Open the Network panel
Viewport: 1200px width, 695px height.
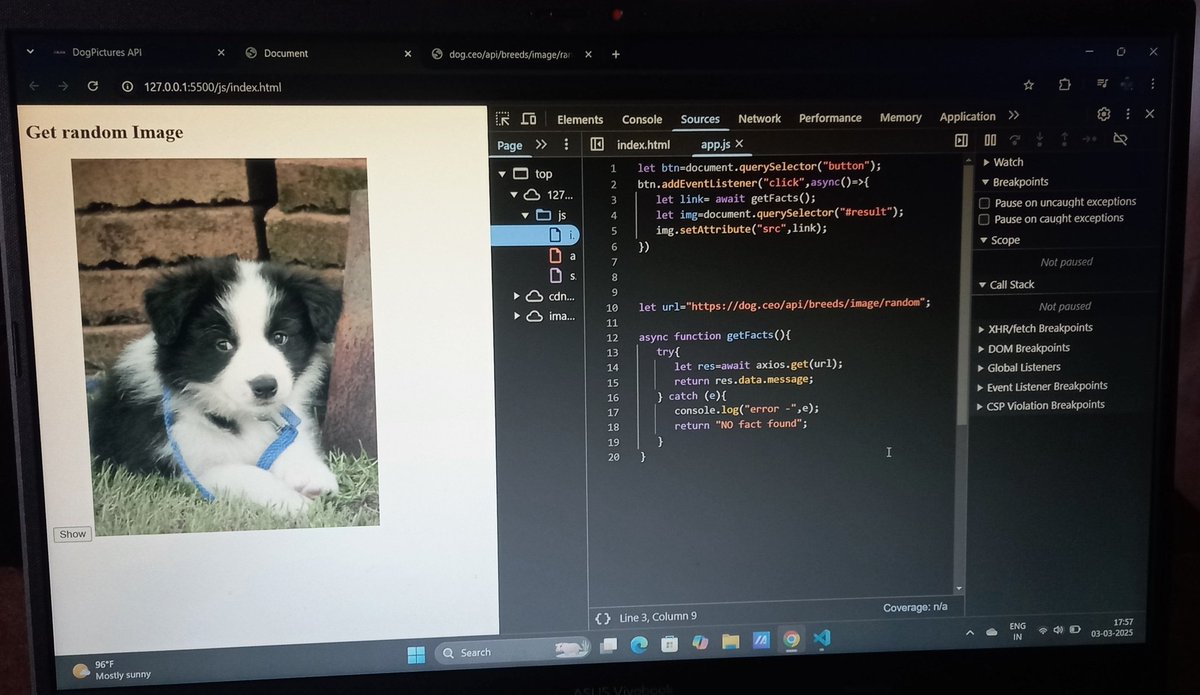(x=759, y=118)
